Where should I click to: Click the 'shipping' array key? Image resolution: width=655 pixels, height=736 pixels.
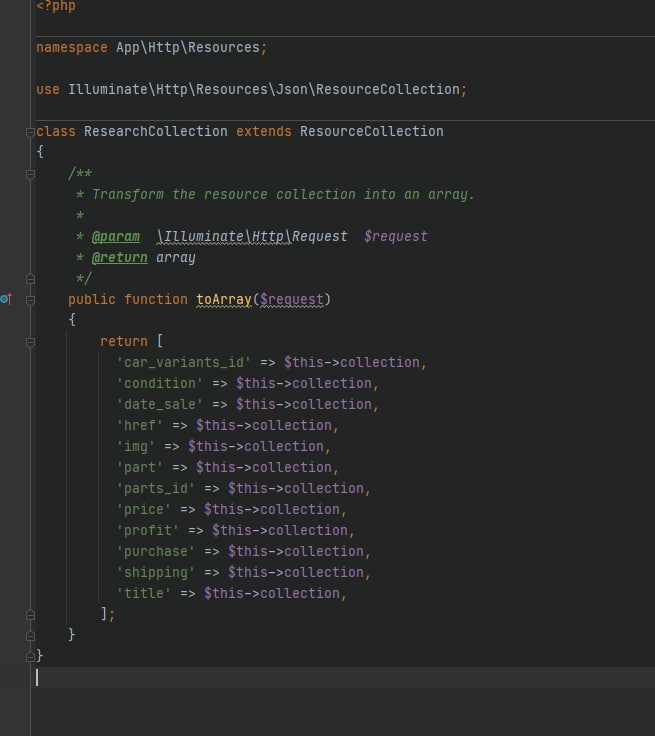[155, 573]
